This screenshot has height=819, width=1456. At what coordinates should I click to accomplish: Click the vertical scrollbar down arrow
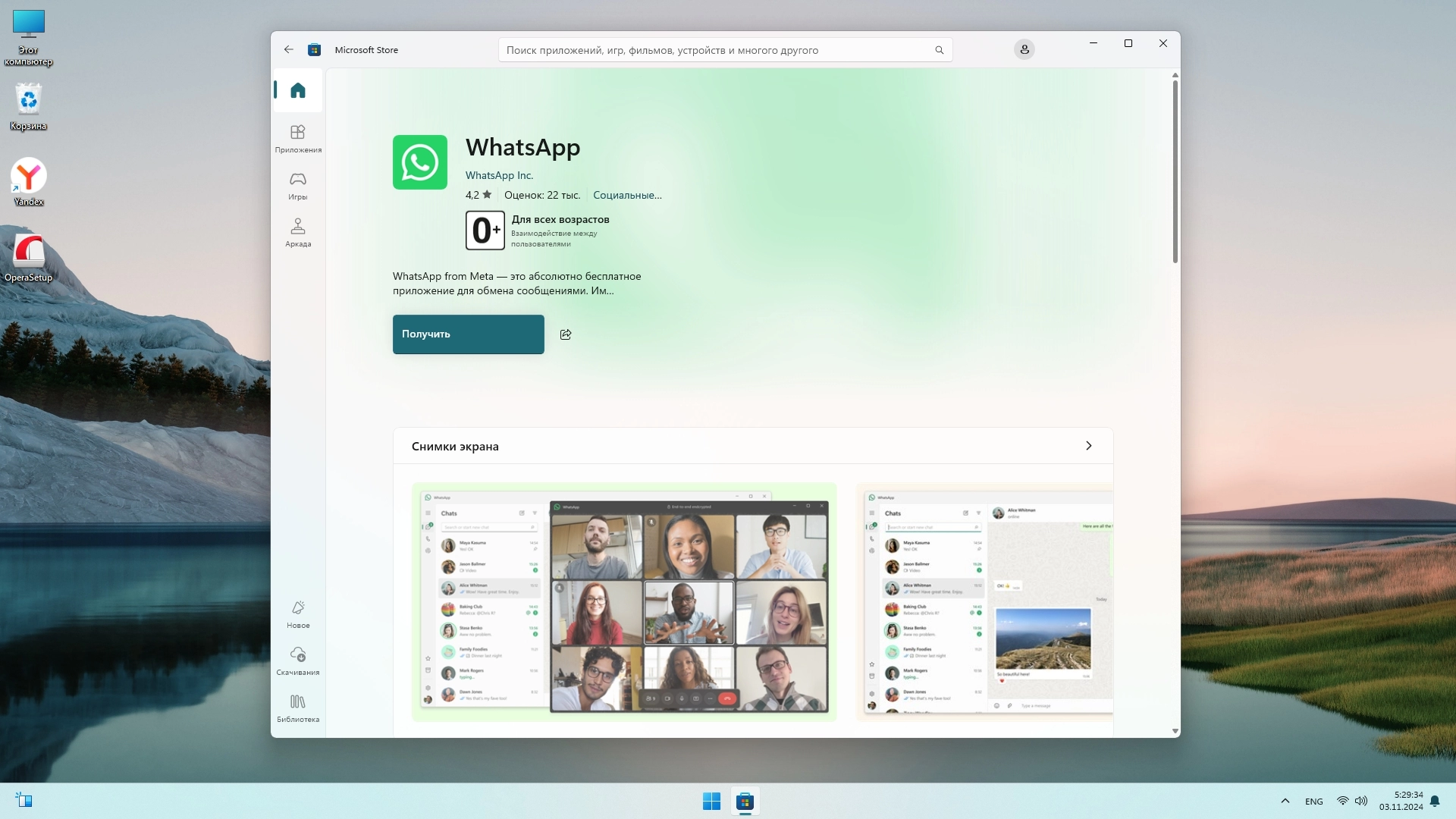[x=1175, y=732]
